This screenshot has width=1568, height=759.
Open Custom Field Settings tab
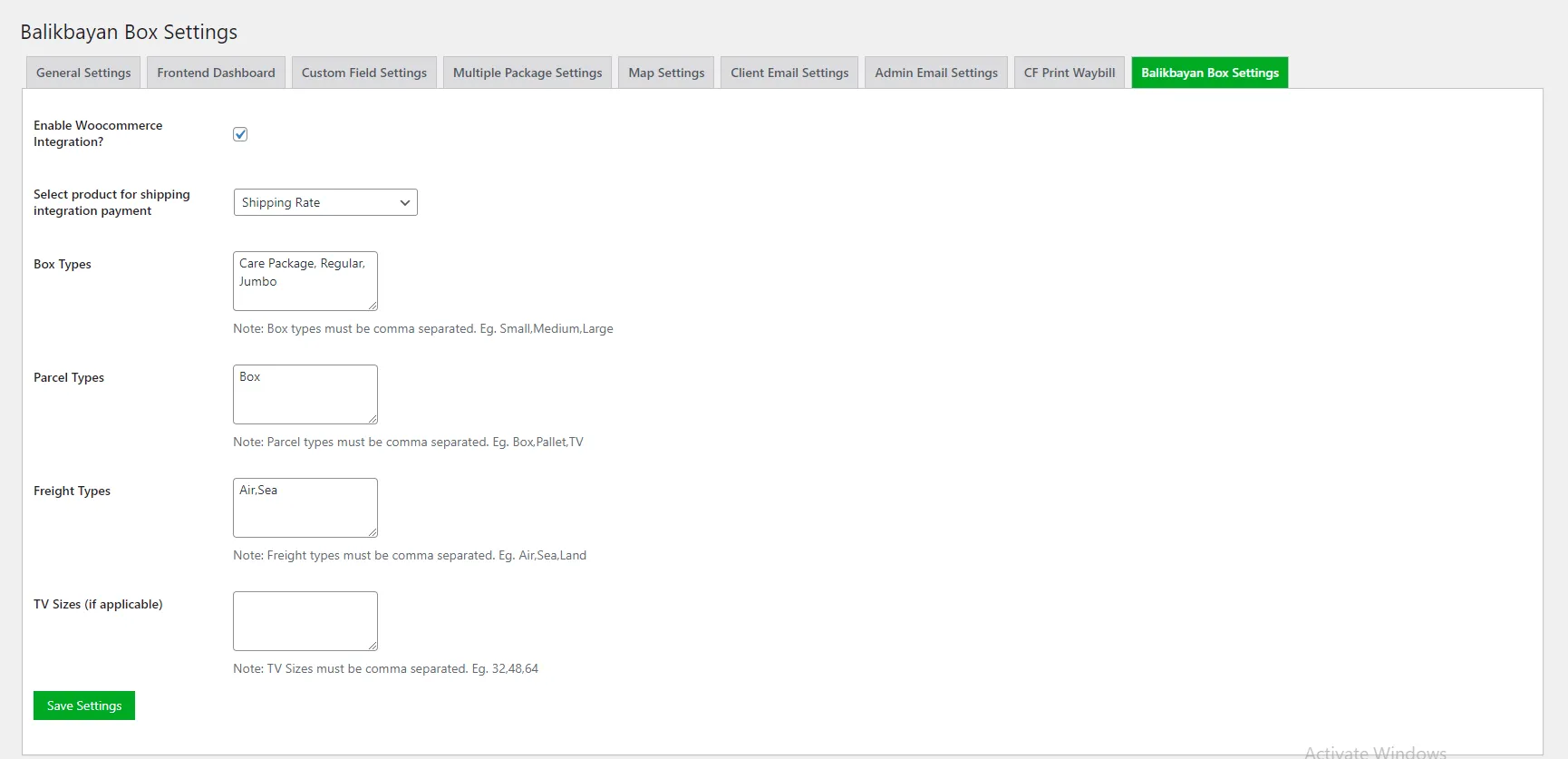(x=363, y=73)
